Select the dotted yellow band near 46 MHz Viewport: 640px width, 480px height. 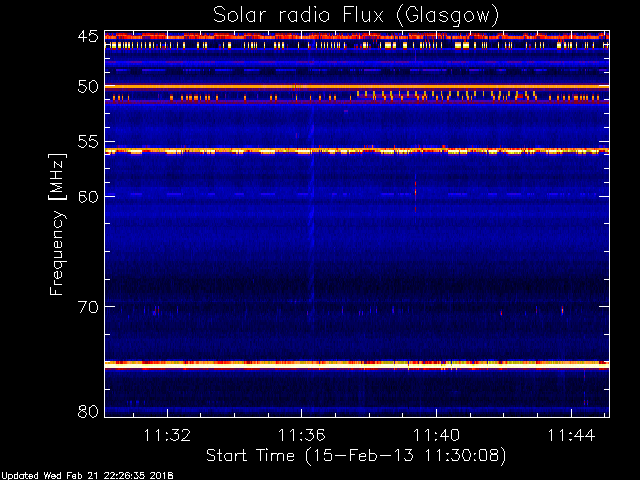click(x=356, y=45)
